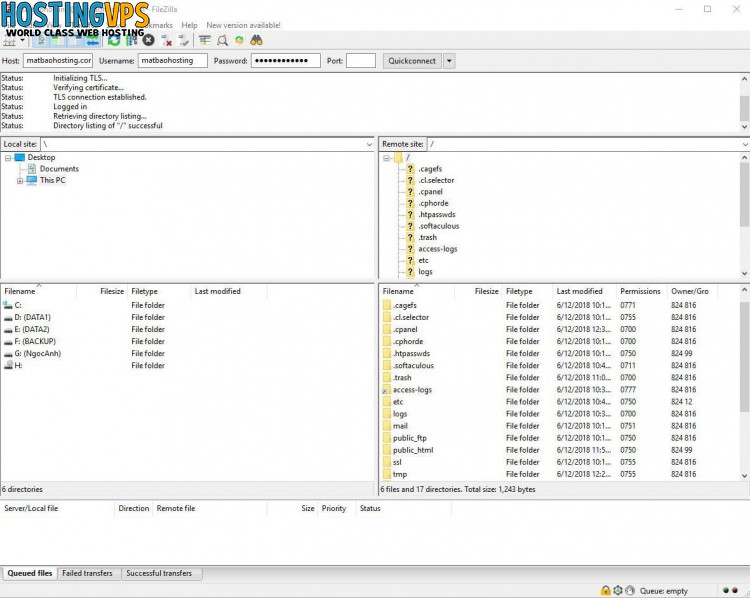Expand the Local site path dropdown

369,144
